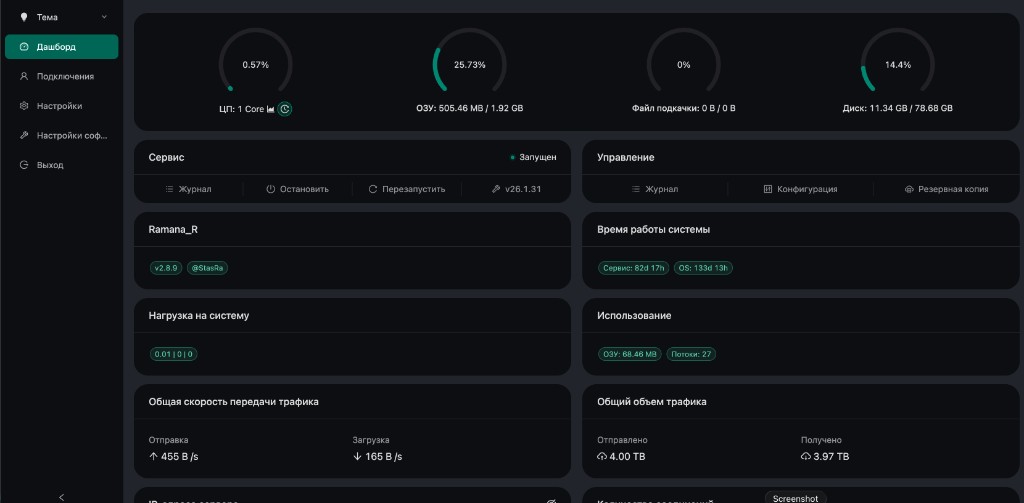Open the CPU history chart icon

click(270, 109)
